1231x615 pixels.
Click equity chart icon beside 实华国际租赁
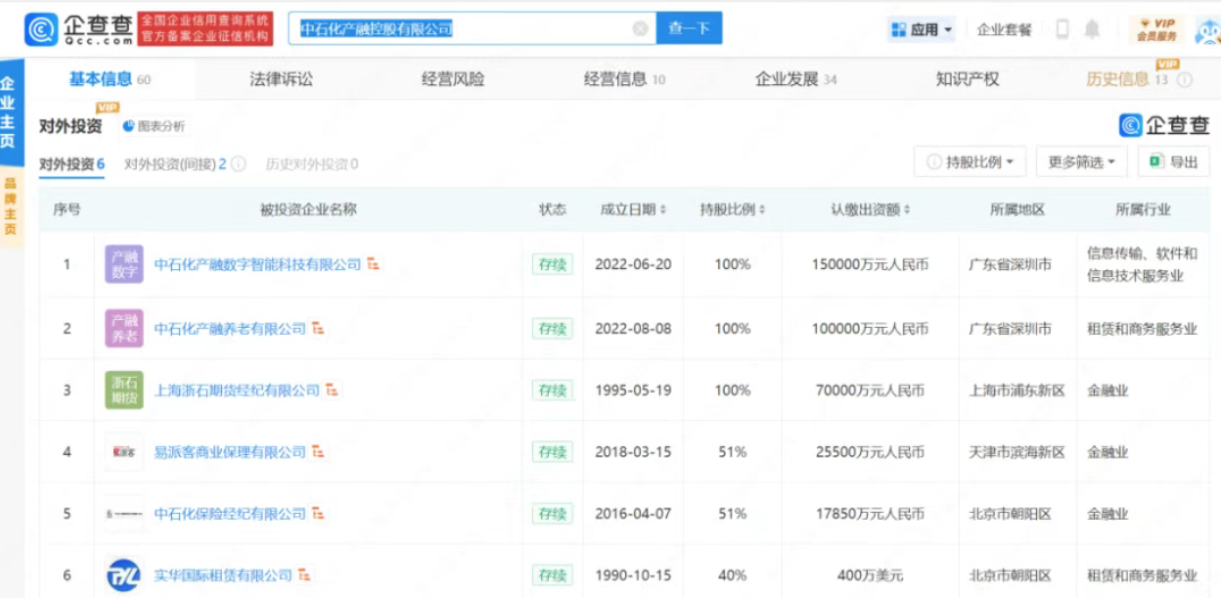tap(304, 575)
